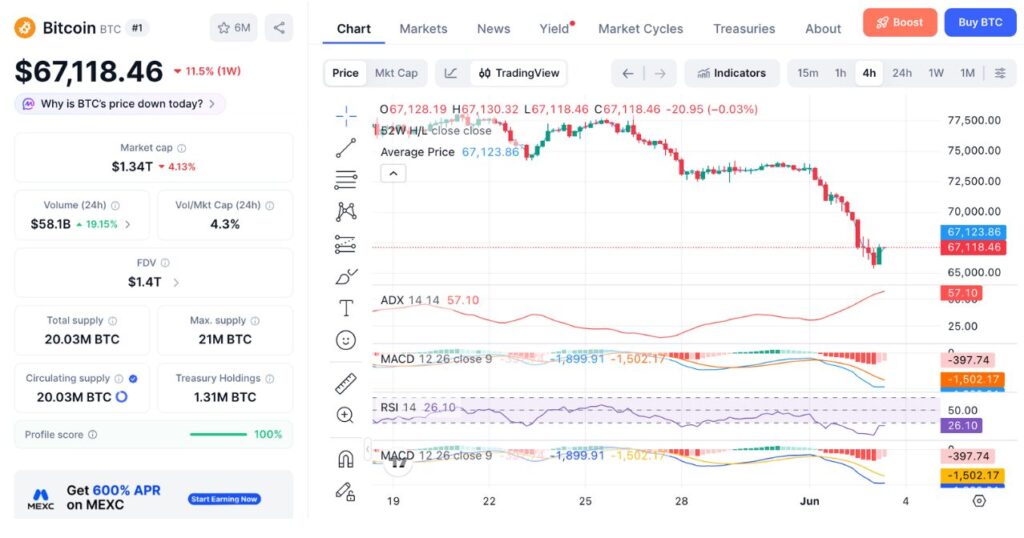
Task: Select the brush drawing tool
Action: (x=346, y=276)
